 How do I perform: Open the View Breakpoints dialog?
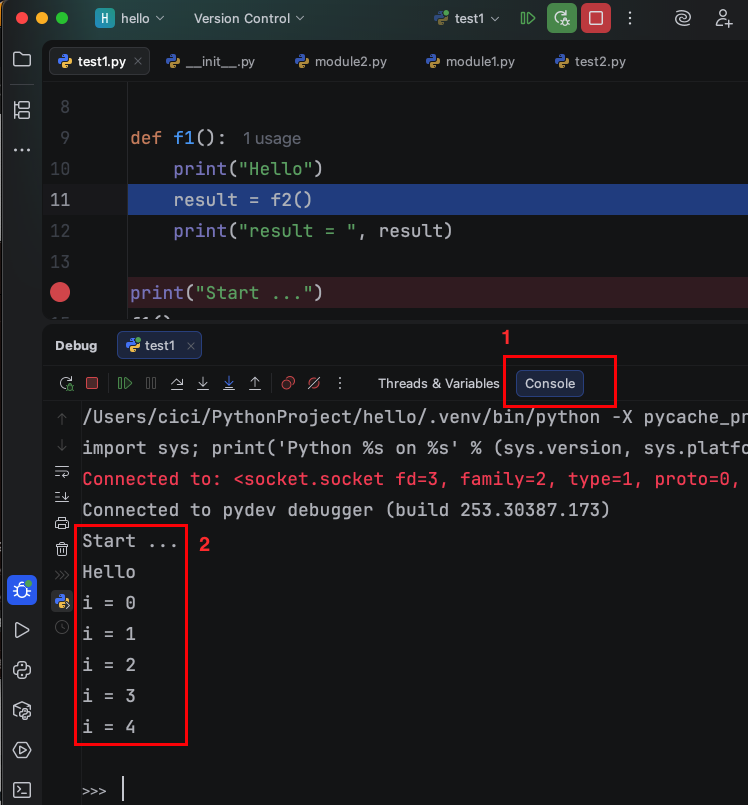[x=288, y=383]
